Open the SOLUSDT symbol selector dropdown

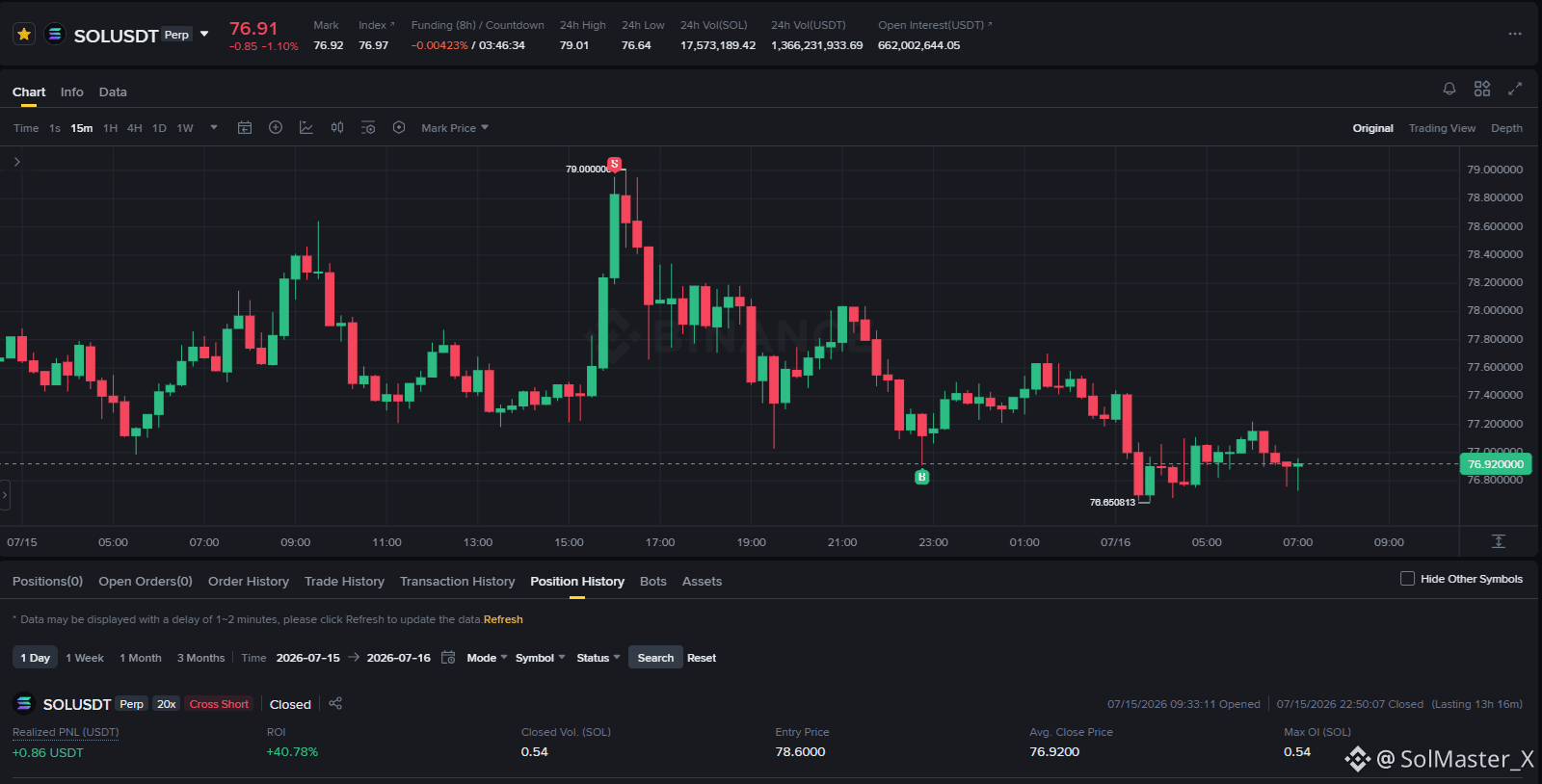click(x=204, y=35)
